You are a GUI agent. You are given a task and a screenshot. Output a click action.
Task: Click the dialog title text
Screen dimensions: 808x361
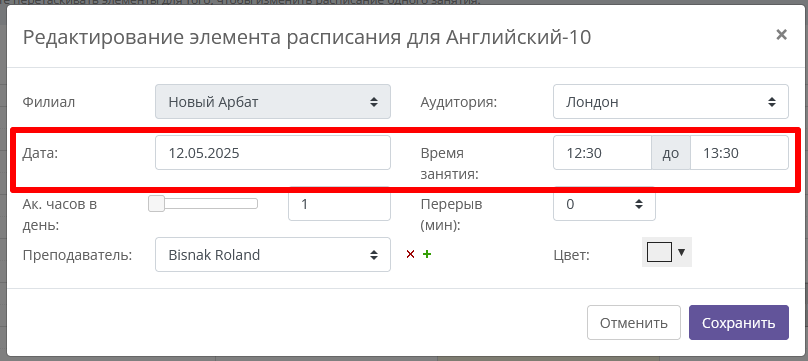[x=307, y=38]
